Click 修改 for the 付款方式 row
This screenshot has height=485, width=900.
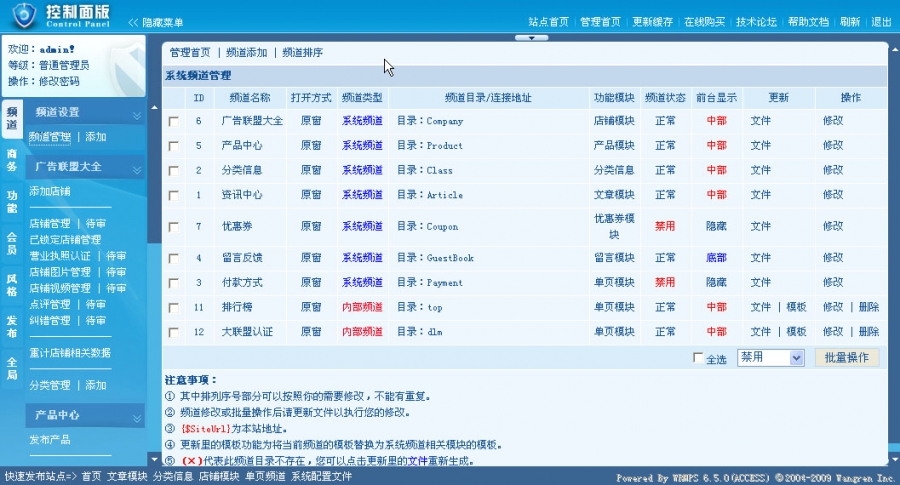[x=833, y=282]
